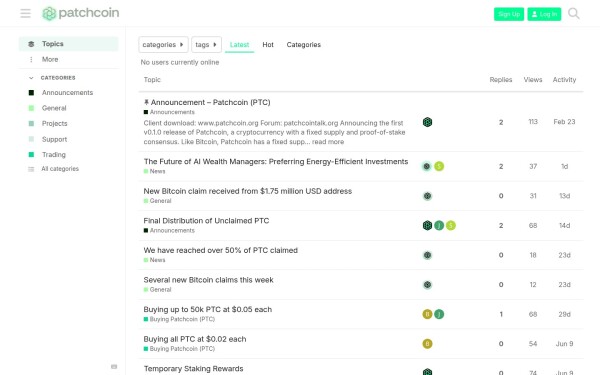Image resolution: width=600 pixels, height=375 pixels.
Task: Click the Log In button
Action: click(x=544, y=14)
